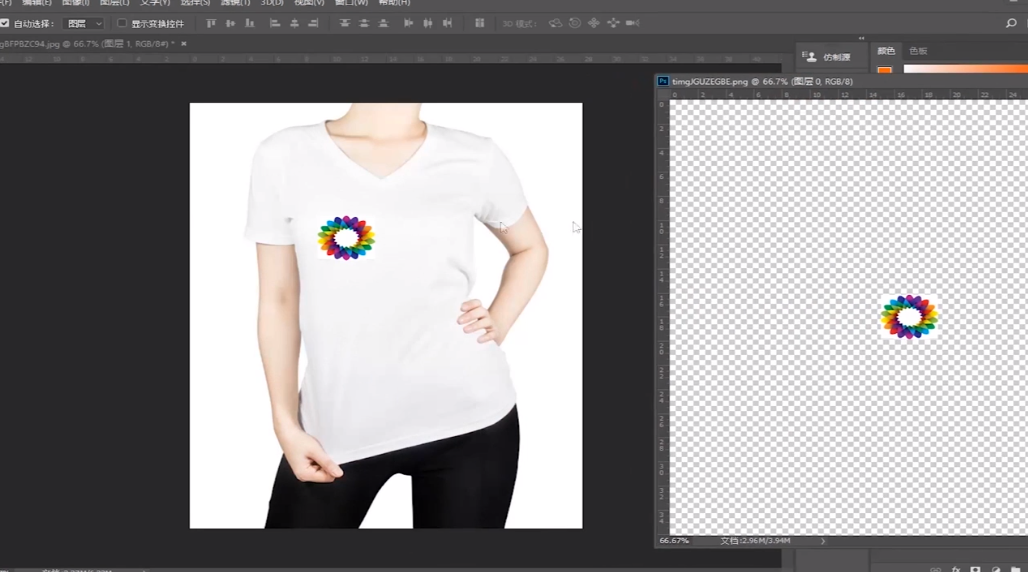The width and height of the screenshot is (1028, 572).
Task: Click the orange foreground color swatch
Action: (884, 70)
